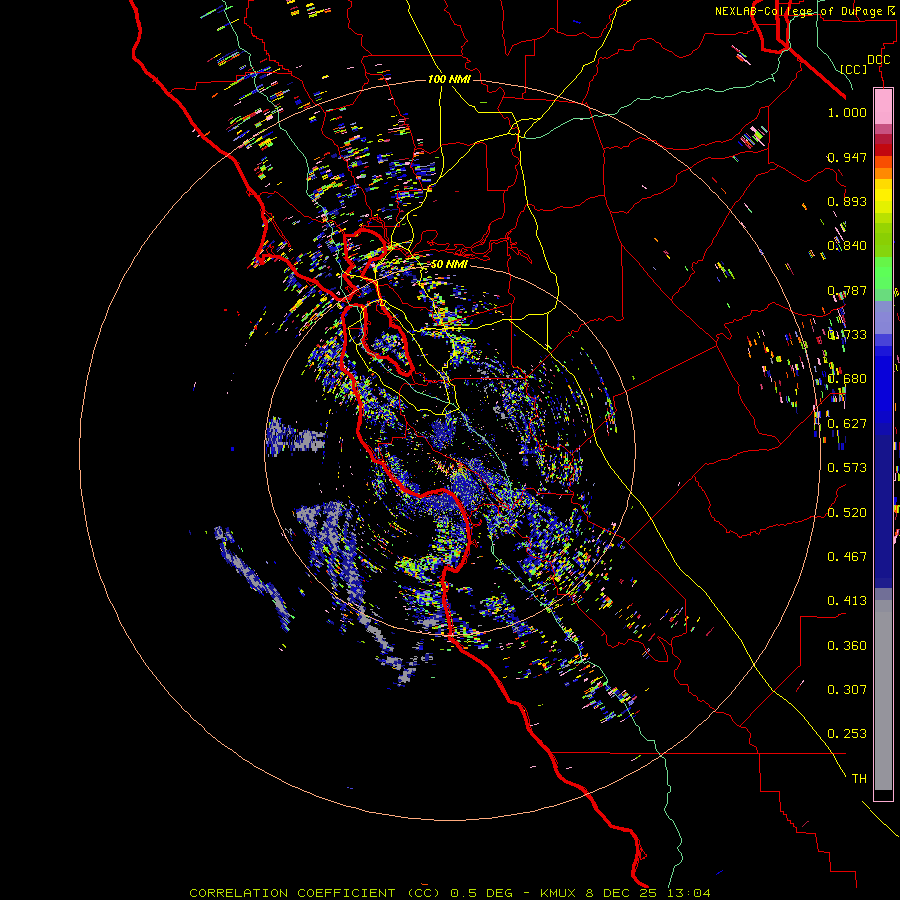Select the 0.627 scale value

tap(847, 424)
